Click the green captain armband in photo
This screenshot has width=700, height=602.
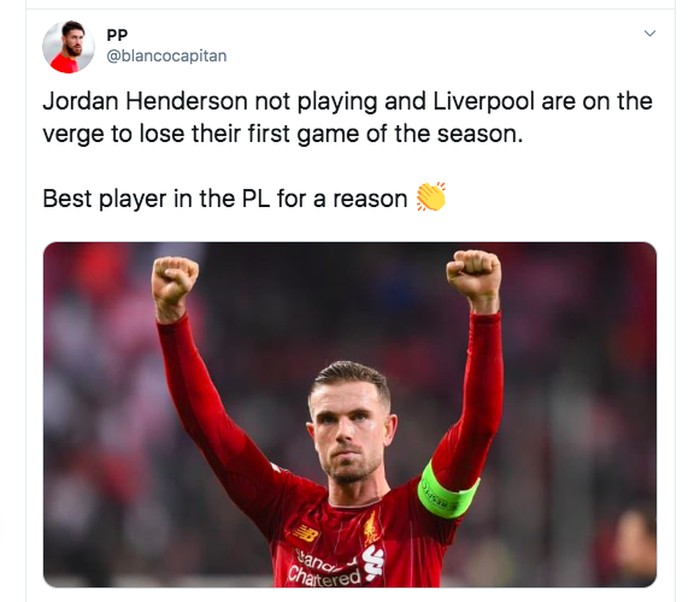point(447,491)
